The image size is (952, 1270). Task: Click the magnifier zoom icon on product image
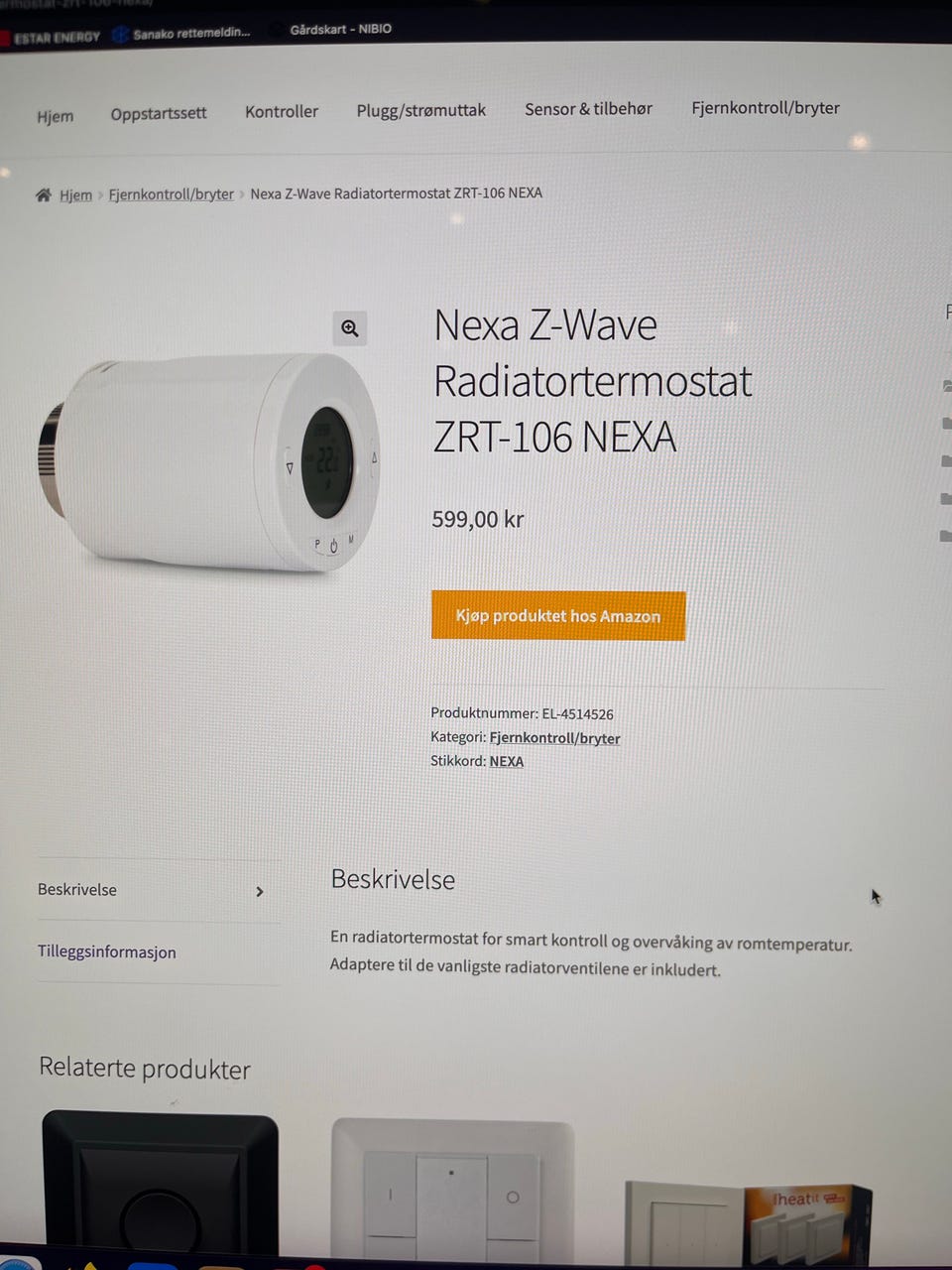(x=349, y=328)
